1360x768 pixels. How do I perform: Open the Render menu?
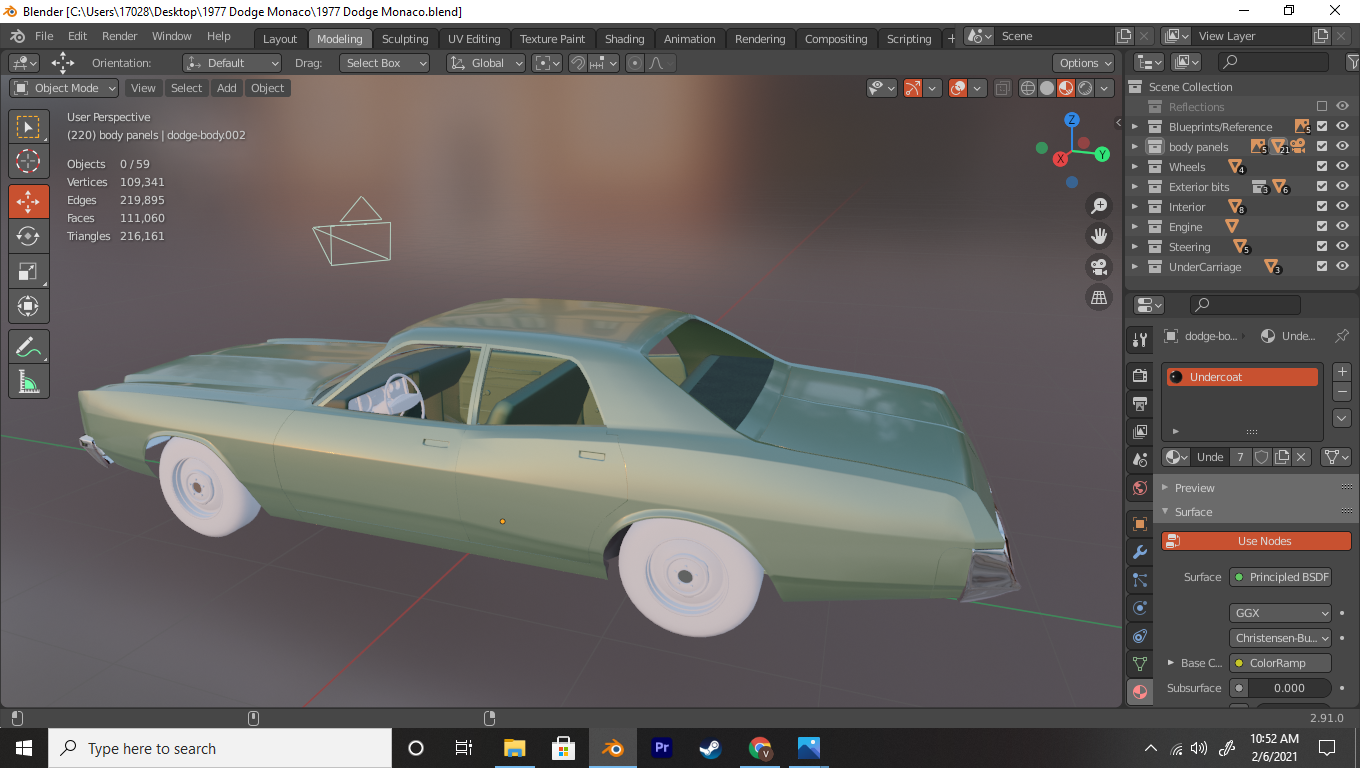point(120,36)
